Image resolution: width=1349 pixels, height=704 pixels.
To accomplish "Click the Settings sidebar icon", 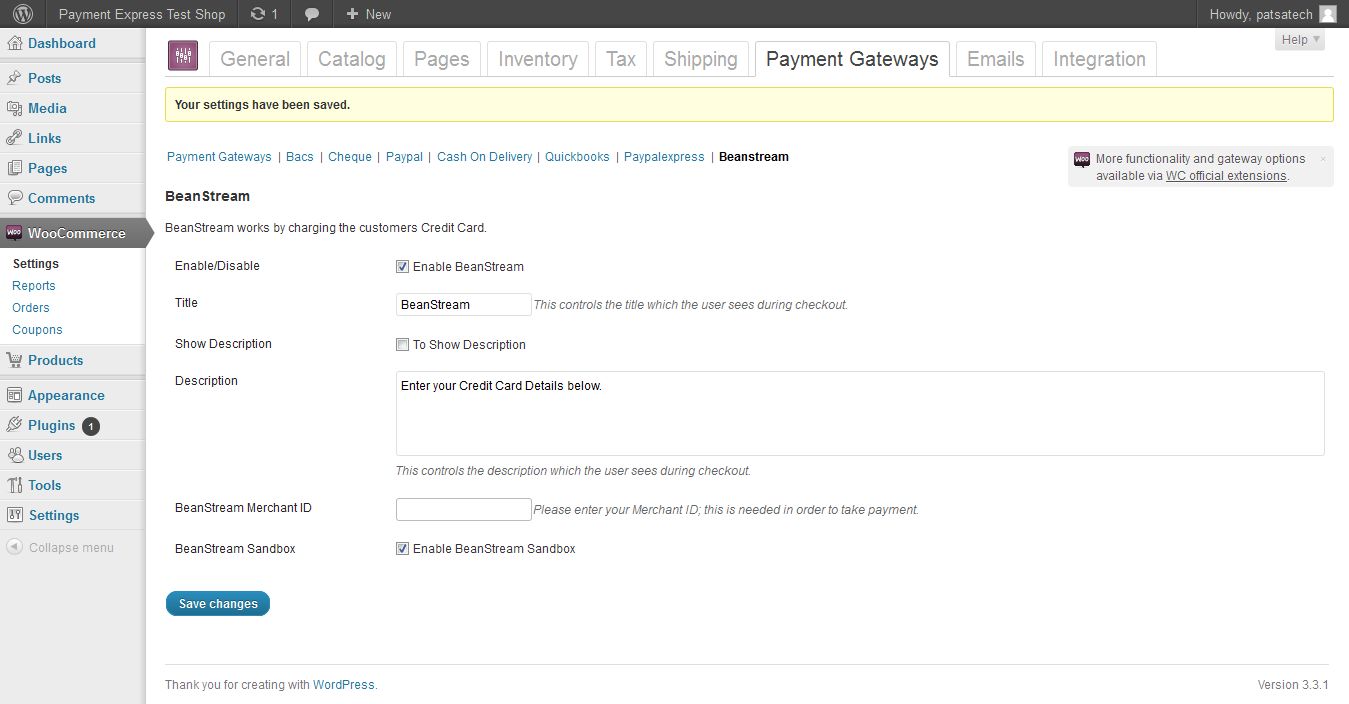I will (14, 515).
